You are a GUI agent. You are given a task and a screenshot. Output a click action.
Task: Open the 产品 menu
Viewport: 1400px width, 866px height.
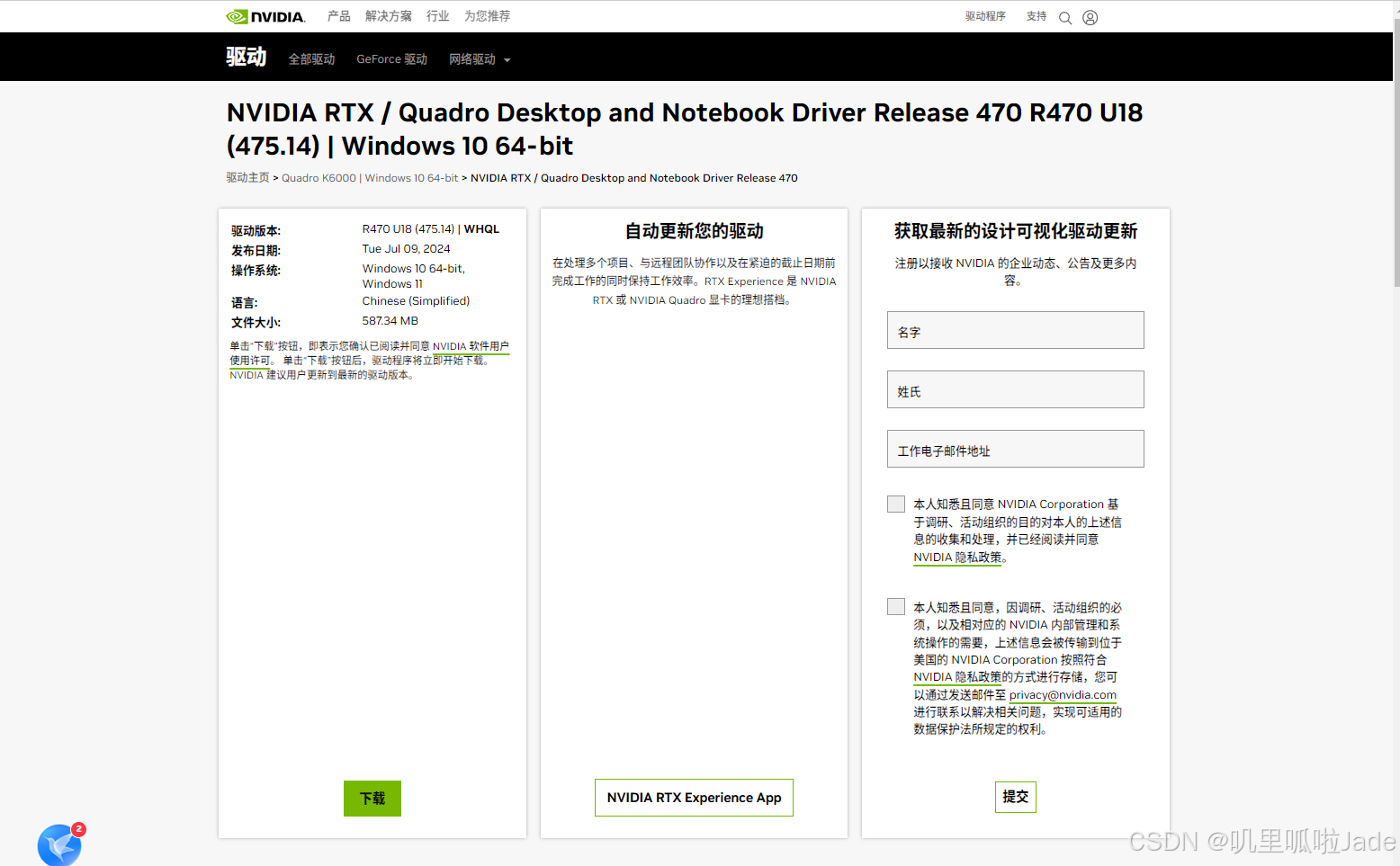pos(339,16)
